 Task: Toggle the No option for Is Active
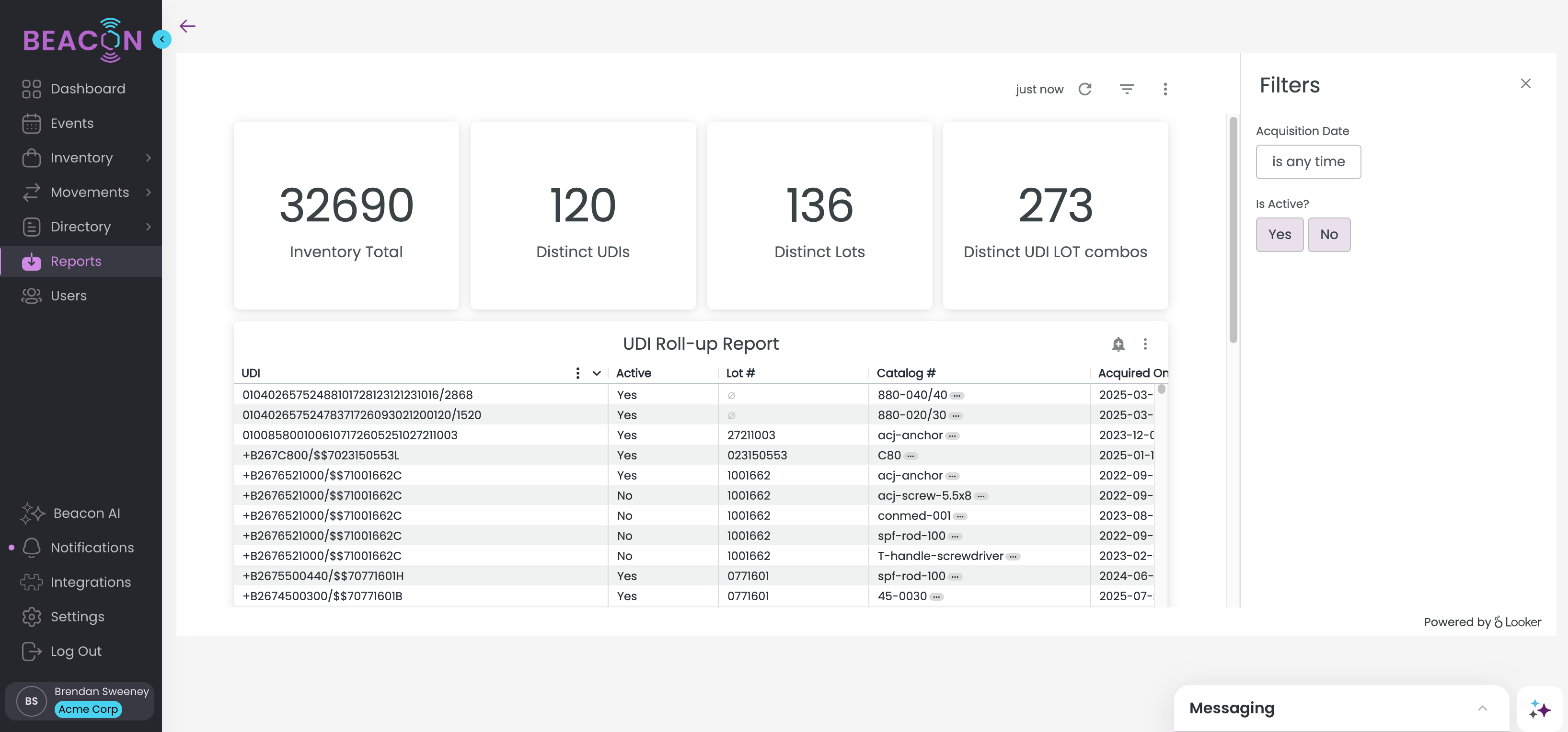pos(1329,234)
